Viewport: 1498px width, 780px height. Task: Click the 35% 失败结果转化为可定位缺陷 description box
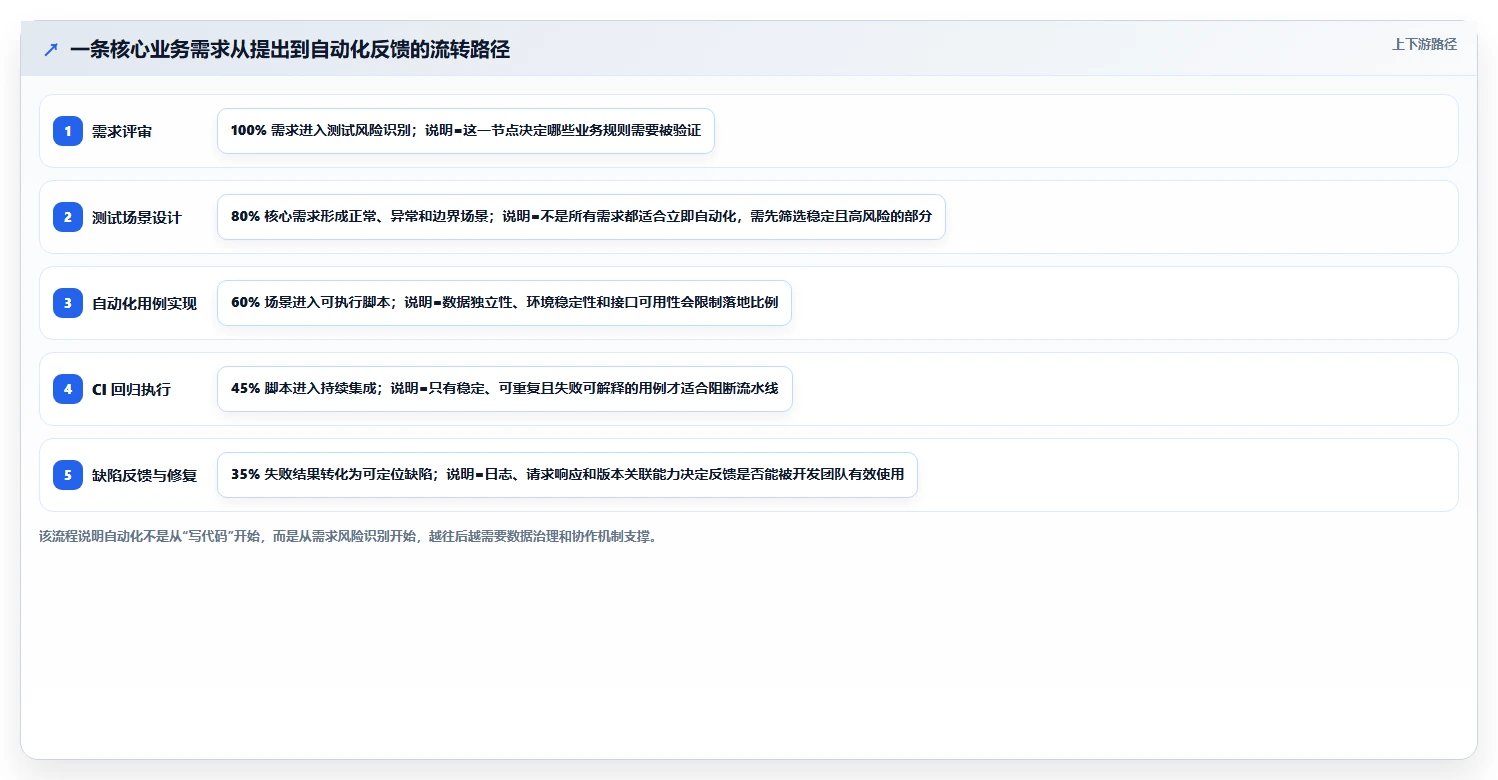click(x=567, y=475)
